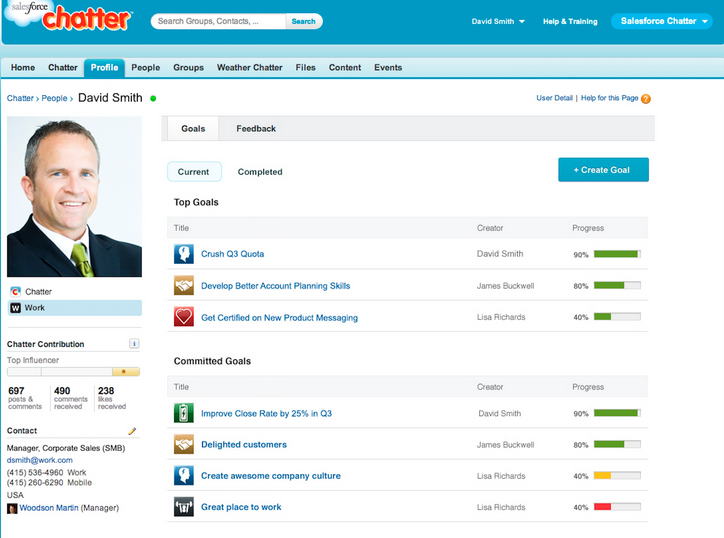Click the Chatter Contribution info icon
Viewport: 724px width, 538px height.
tap(134, 344)
